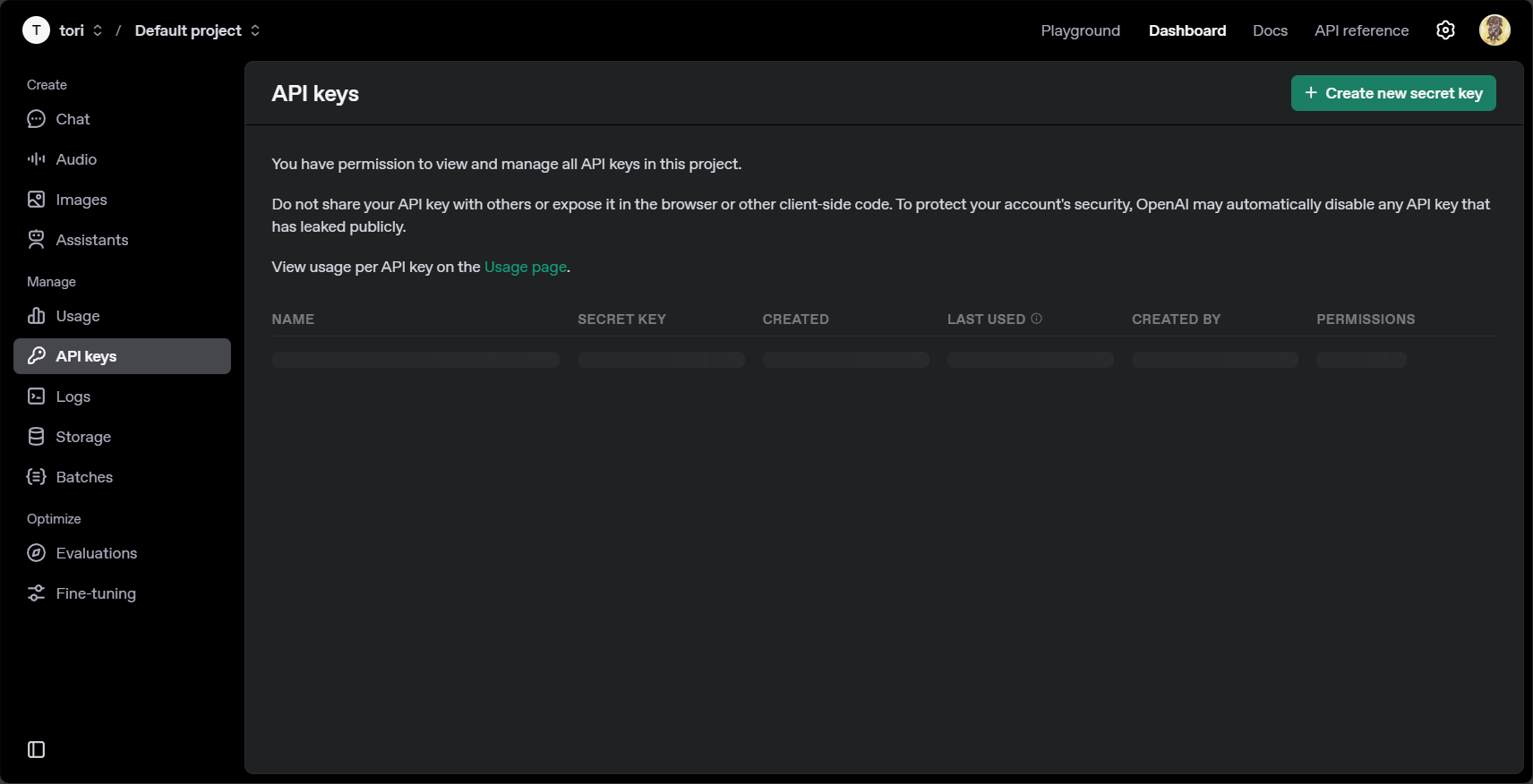Click the Logs terminal icon
This screenshot has height=784, width=1533.
(x=36, y=396)
